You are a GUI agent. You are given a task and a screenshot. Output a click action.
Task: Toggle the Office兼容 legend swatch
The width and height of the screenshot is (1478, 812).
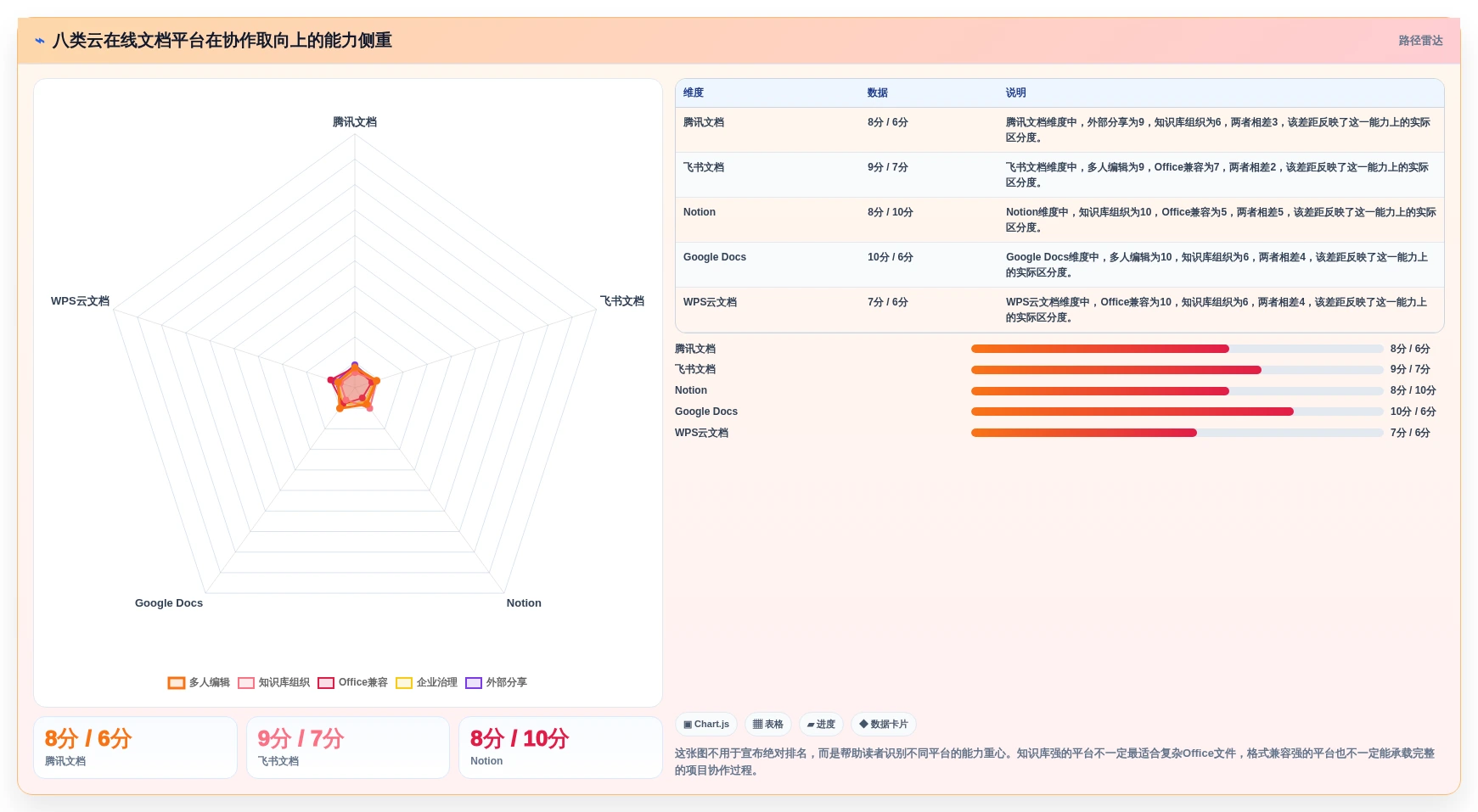coord(326,683)
